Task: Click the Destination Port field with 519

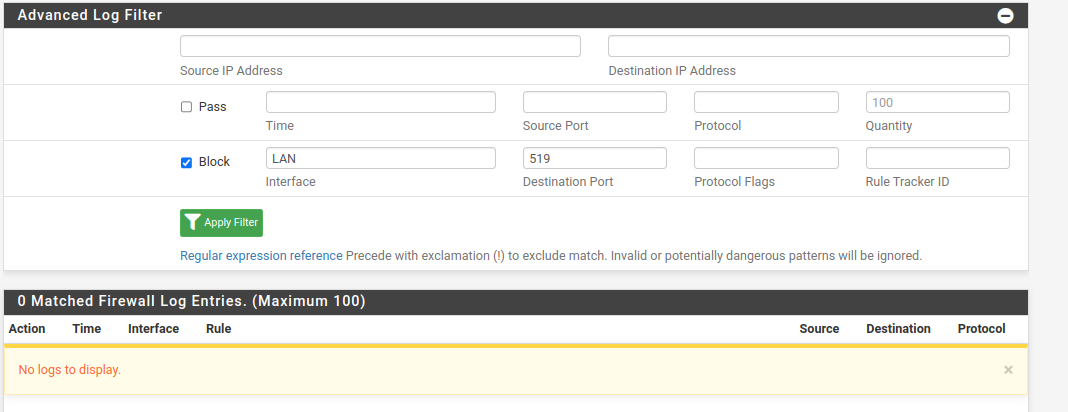Action: 595,158
